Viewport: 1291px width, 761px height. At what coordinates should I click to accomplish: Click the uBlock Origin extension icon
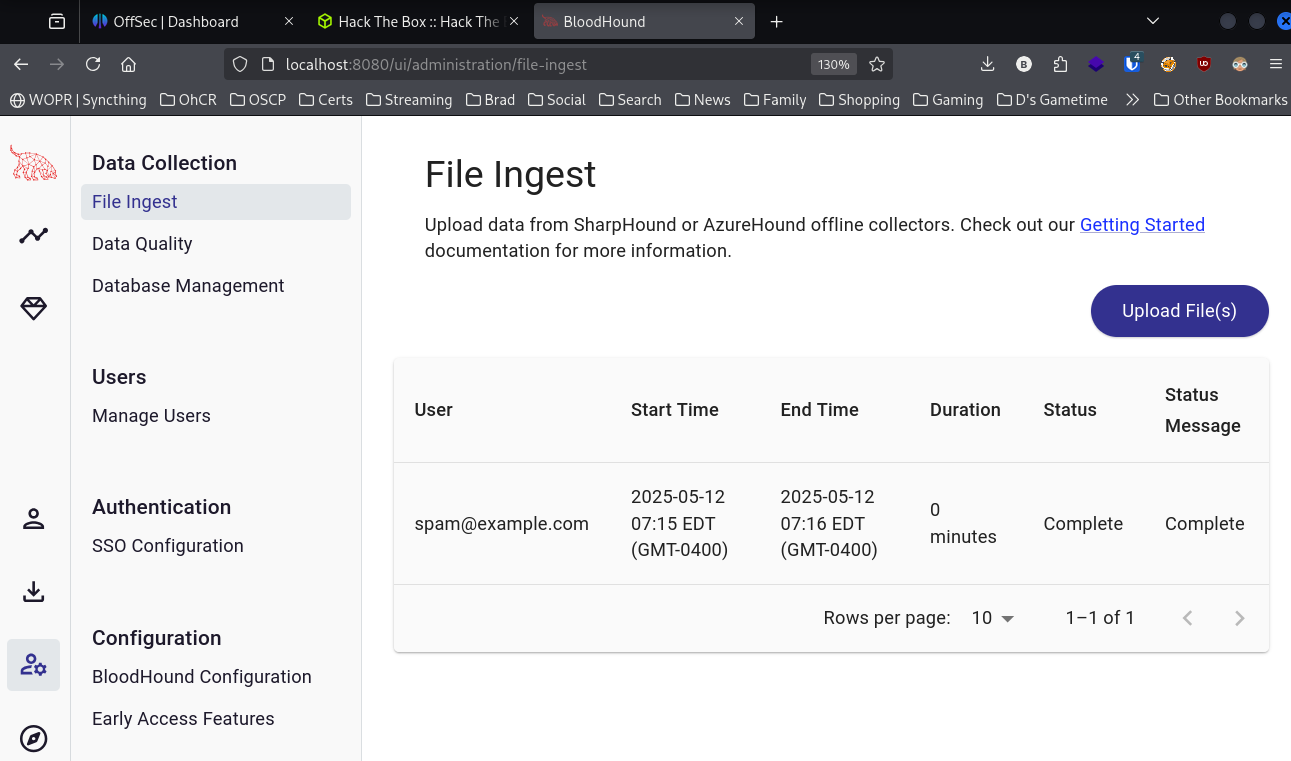[1204, 64]
